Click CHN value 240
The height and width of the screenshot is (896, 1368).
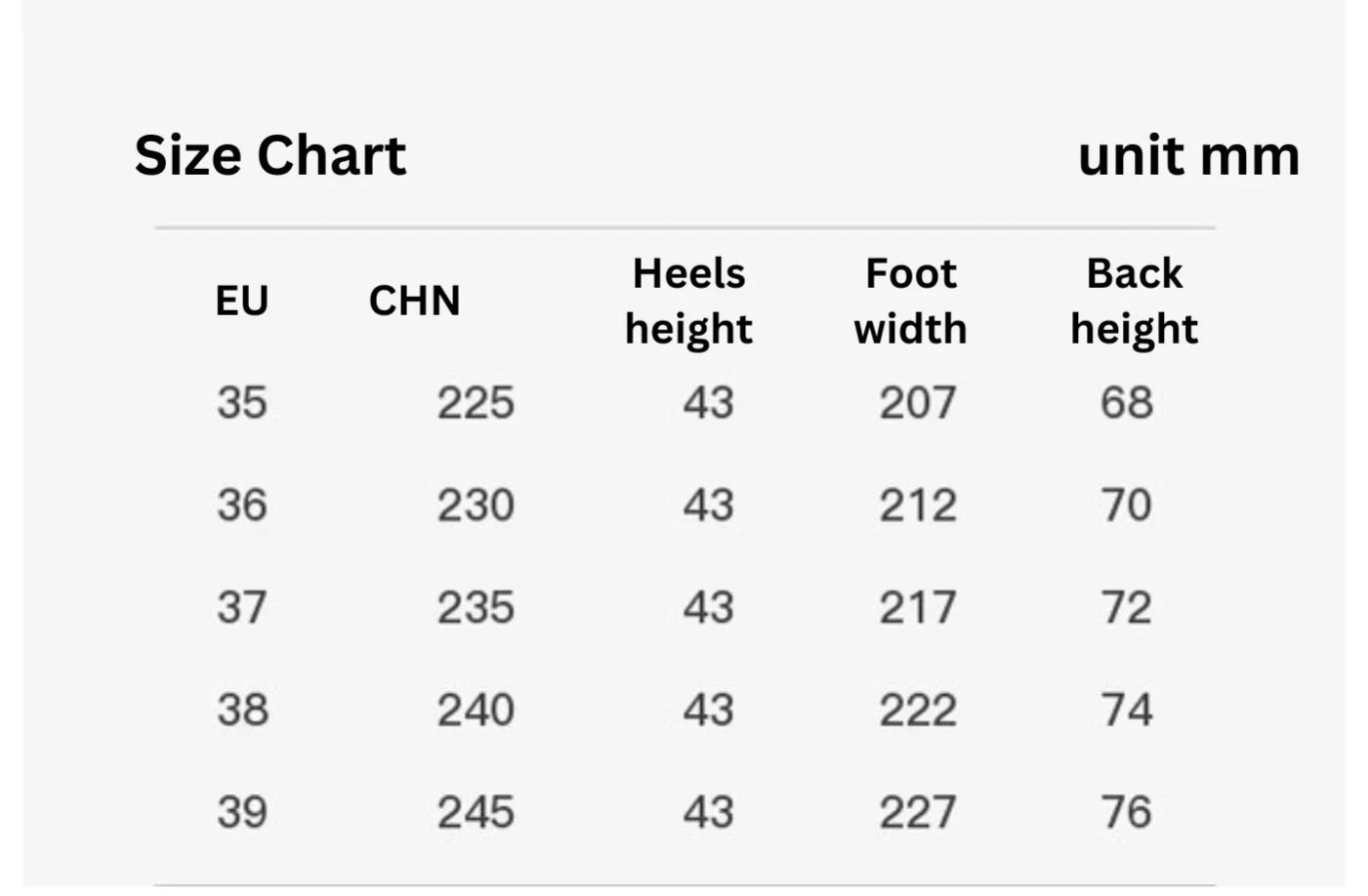476,710
